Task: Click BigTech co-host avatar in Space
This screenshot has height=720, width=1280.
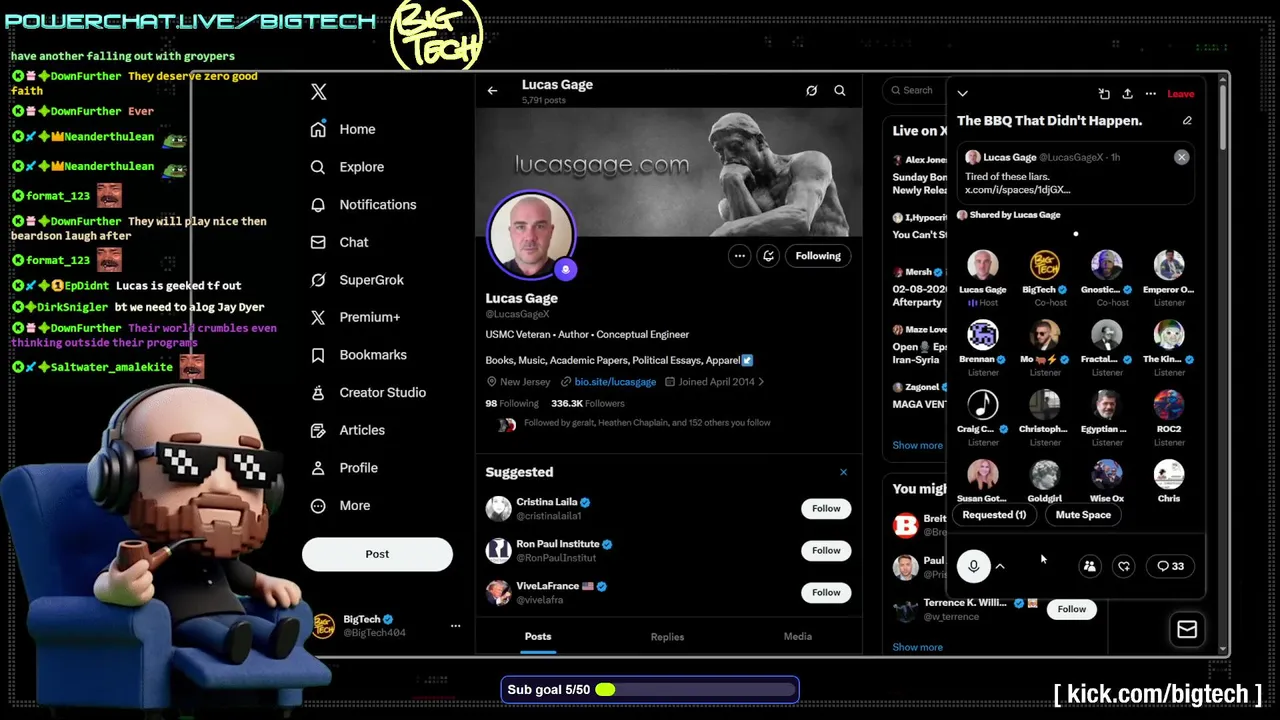Action: (x=1045, y=265)
